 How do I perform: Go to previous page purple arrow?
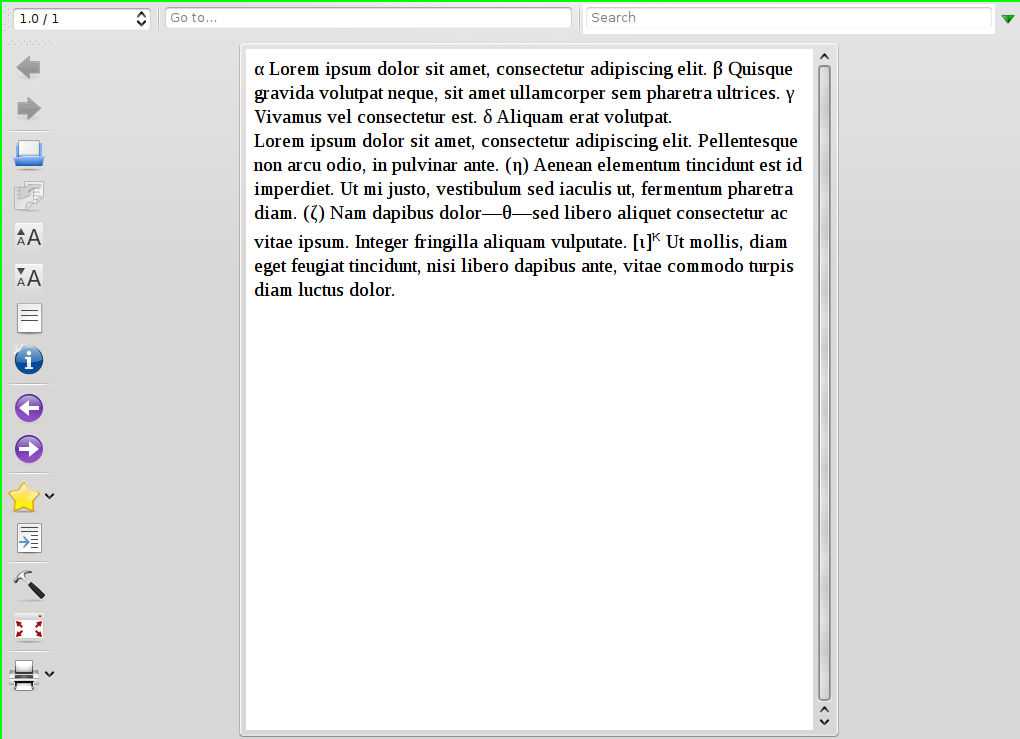coord(29,409)
